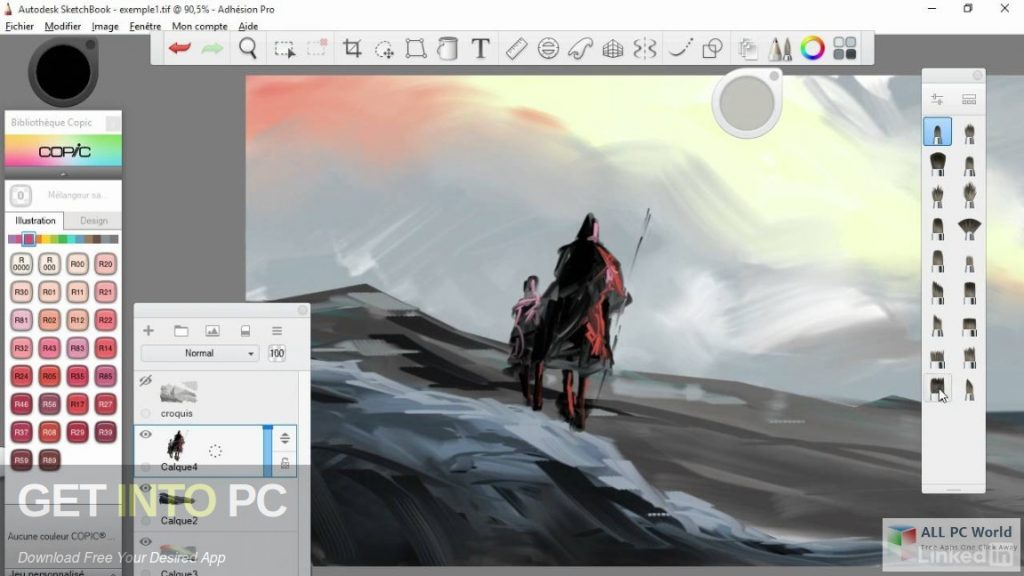
Task: Select the magnifier zoom tool
Action: coord(247,47)
